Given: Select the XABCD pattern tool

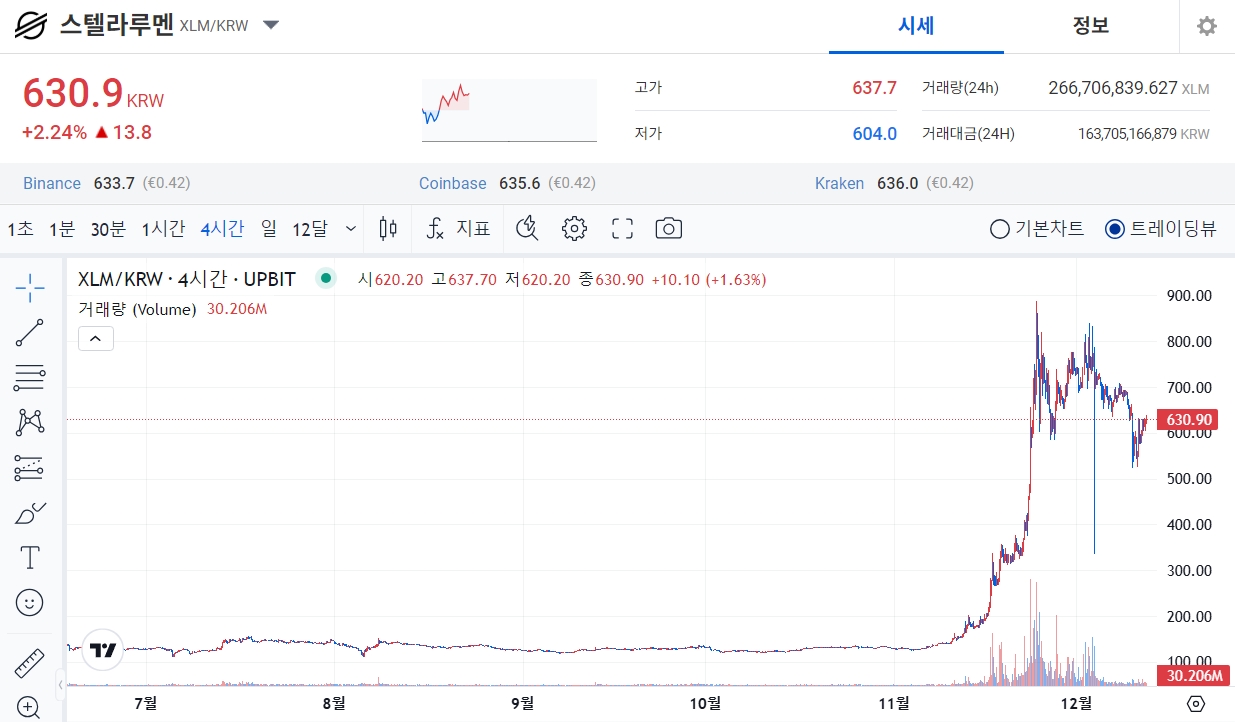Looking at the screenshot, I should 30,422.
